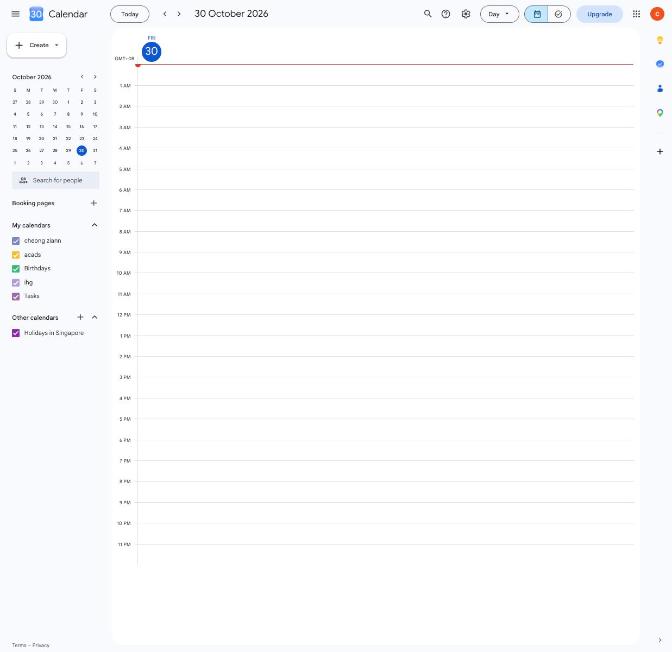Select 31 in the mini calendar
The image size is (672, 652).
95,150
